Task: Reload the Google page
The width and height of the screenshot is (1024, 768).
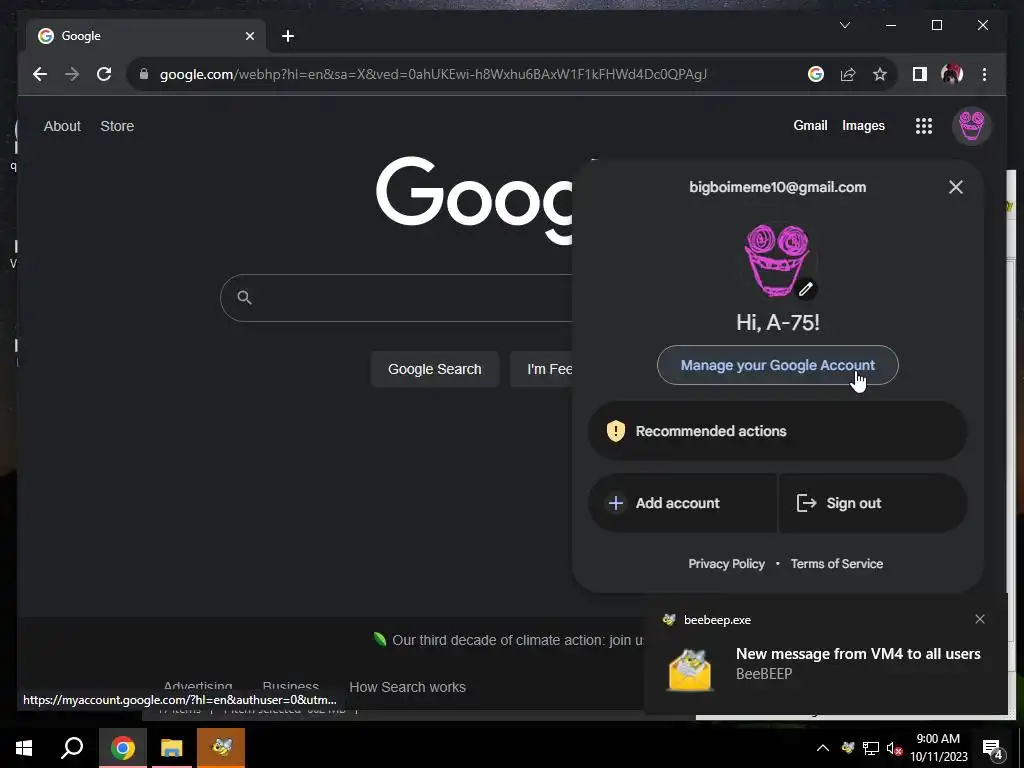Action: (x=104, y=74)
